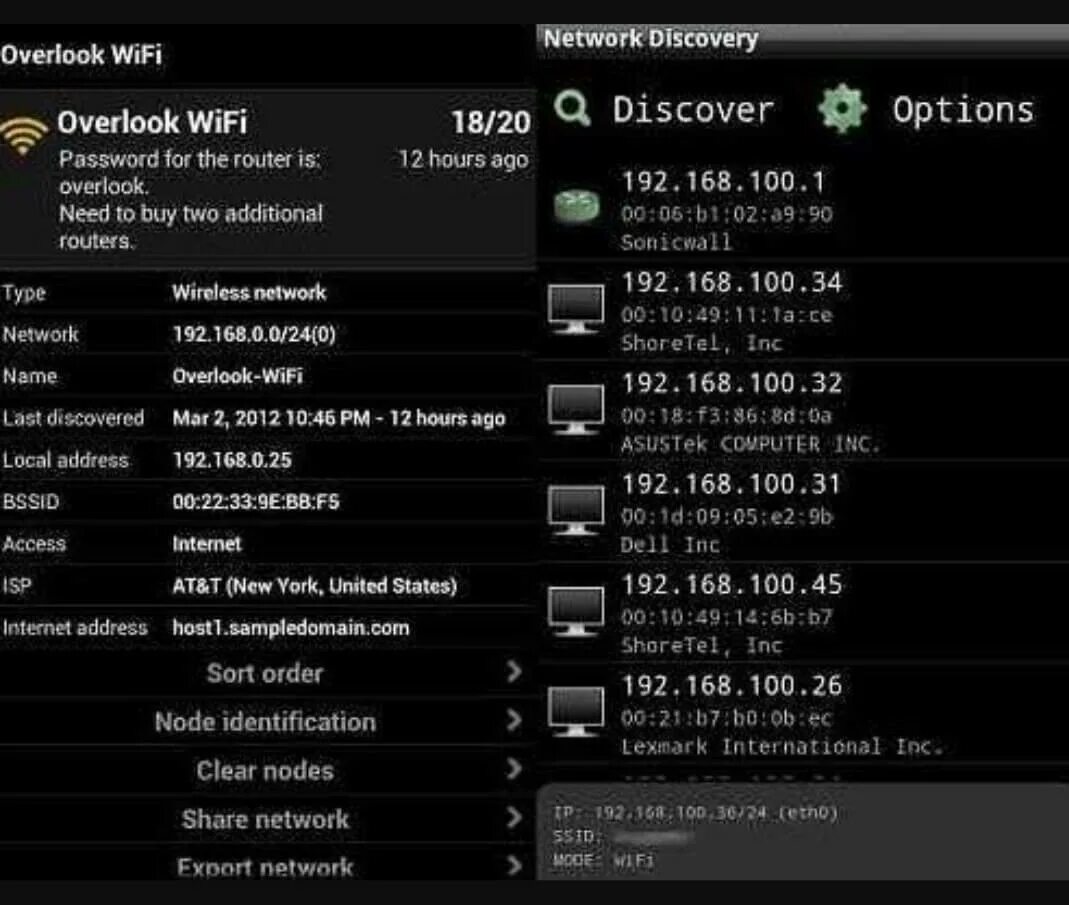
Task: Click the monitor icon for 192.168.100.26
Action: point(576,712)
